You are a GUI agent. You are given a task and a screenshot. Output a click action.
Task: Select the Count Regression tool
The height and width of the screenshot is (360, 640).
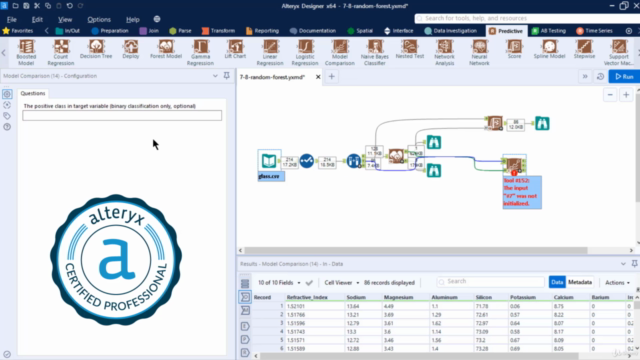pyautogui.click(x=61, y=52)
